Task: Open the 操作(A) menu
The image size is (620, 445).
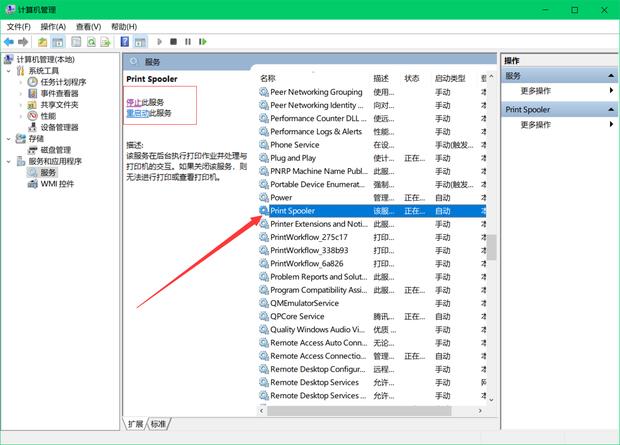Action: click(54, 26)
